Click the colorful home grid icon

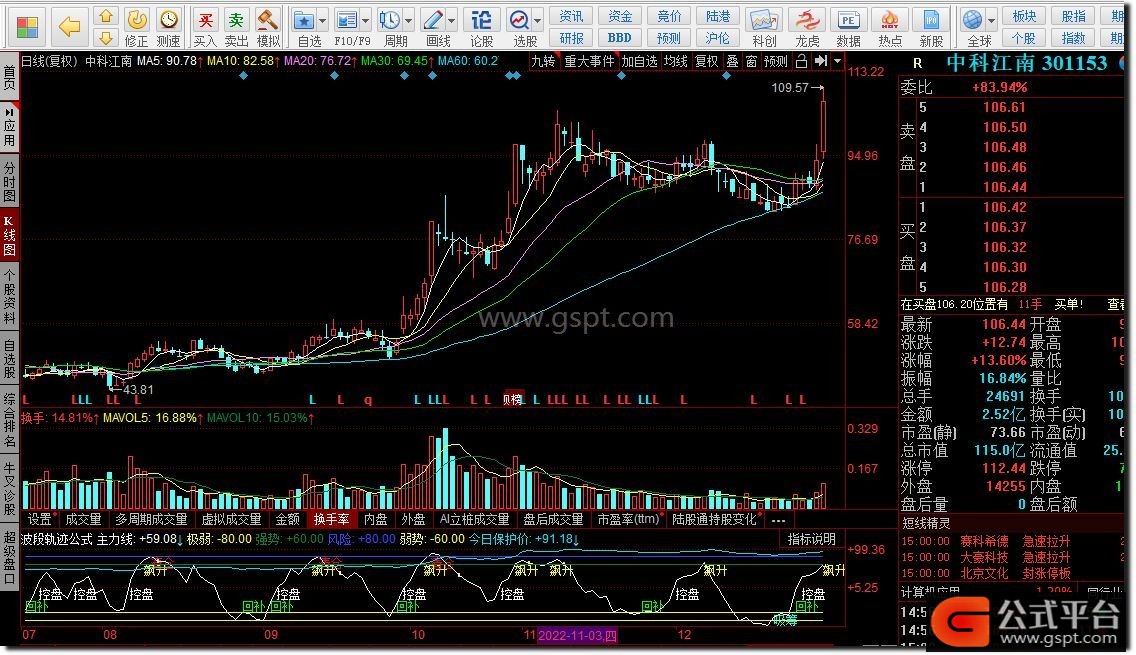27,28
